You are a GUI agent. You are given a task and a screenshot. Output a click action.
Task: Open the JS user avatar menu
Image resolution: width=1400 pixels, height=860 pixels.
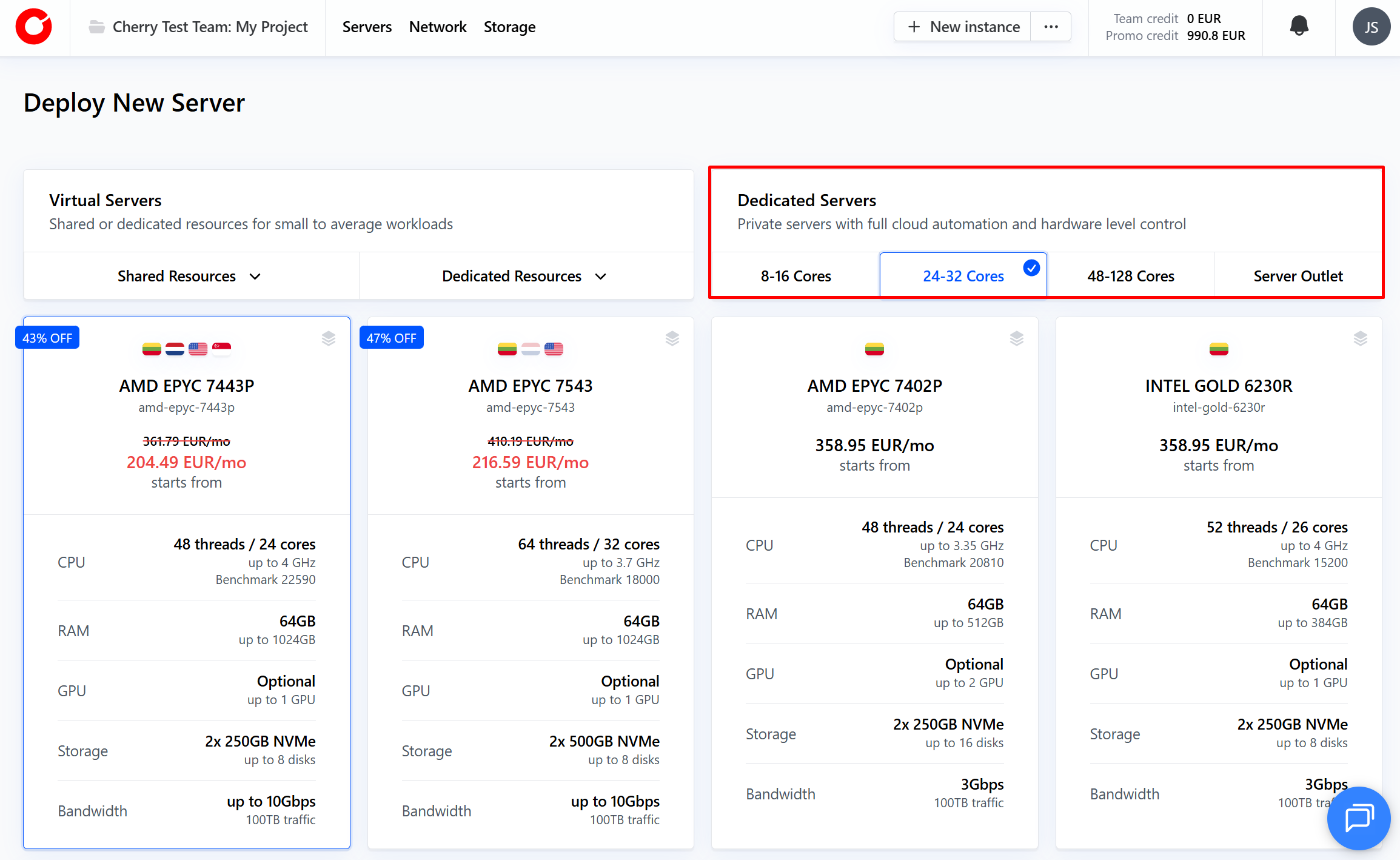[1371, 27]
